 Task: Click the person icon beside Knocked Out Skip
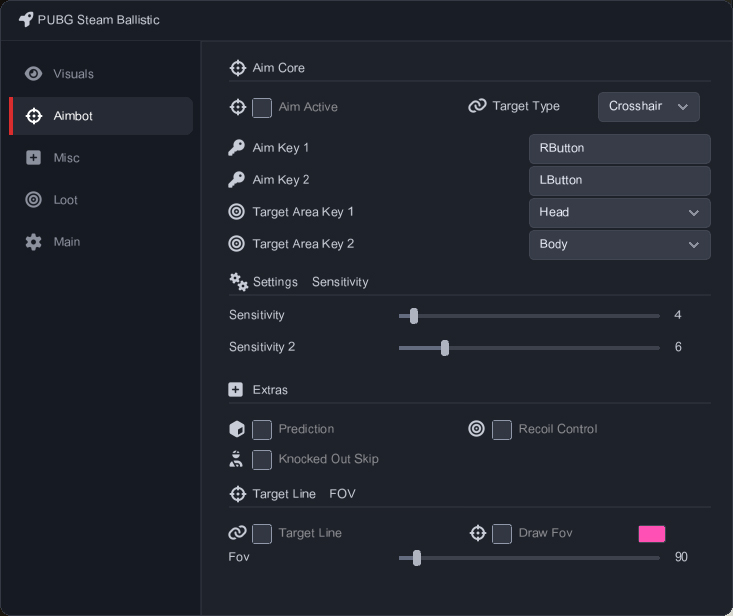(236, 459)
